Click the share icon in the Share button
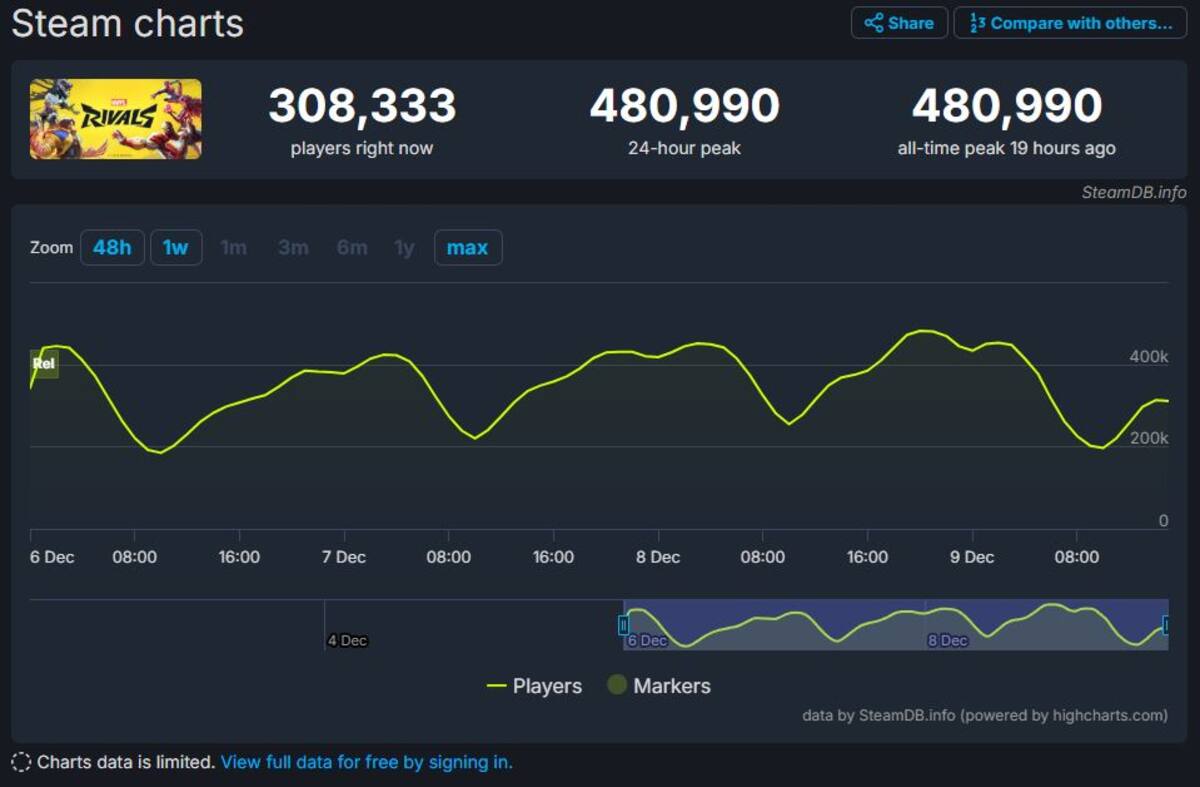Screen dimensions: 1200x787 coord(873,23)
